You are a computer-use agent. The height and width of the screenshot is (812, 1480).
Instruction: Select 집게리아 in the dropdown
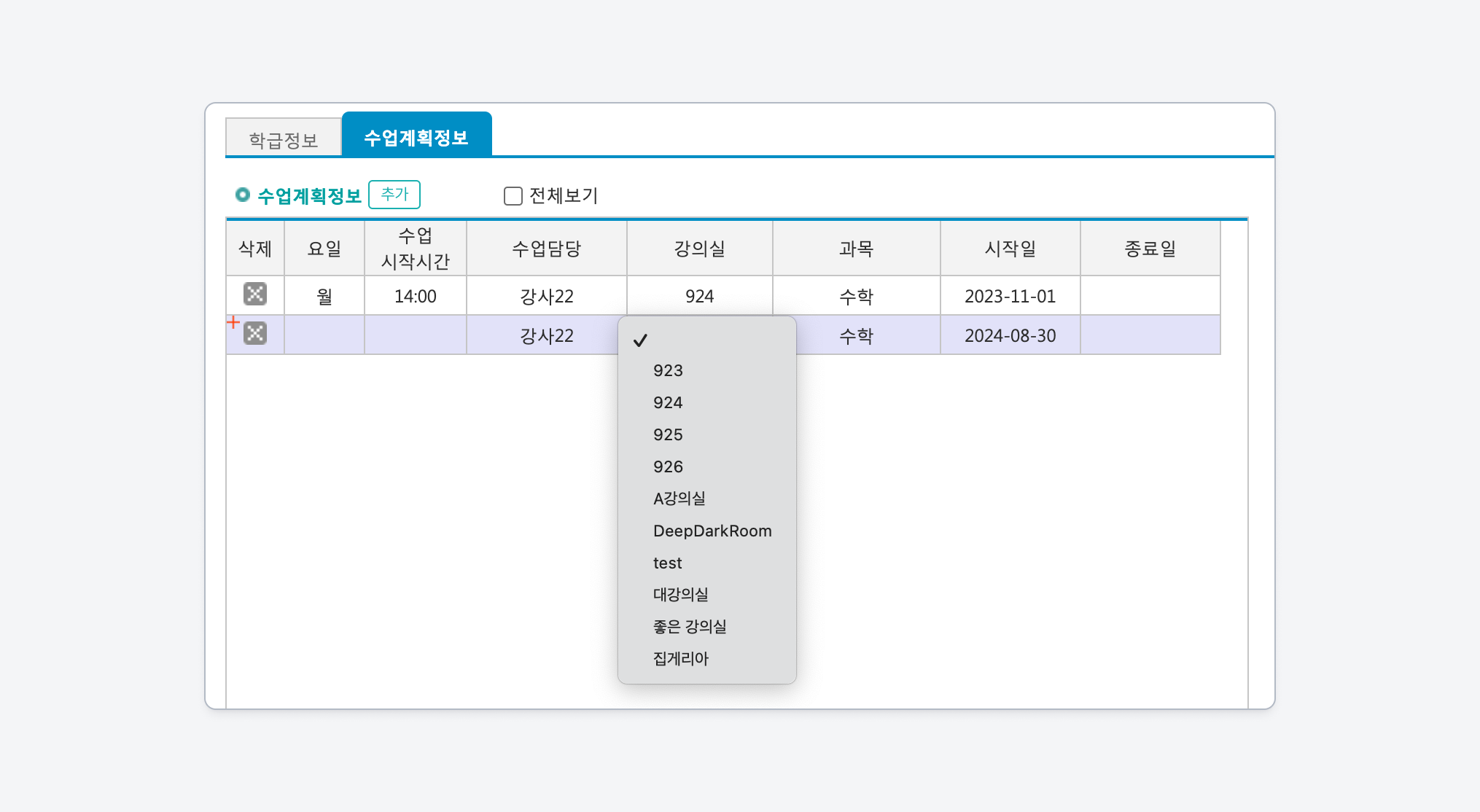[681, 659]
